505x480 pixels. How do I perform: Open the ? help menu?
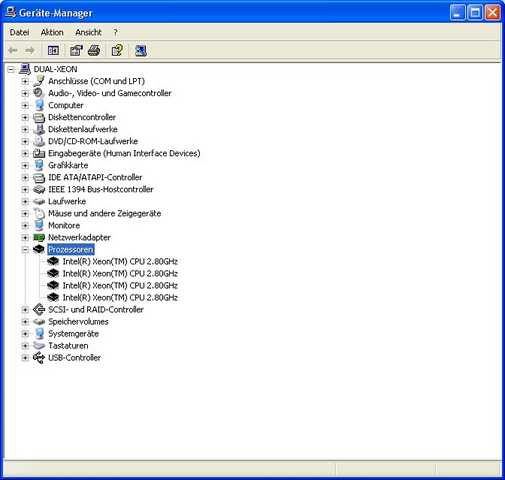tap(115, 32)
